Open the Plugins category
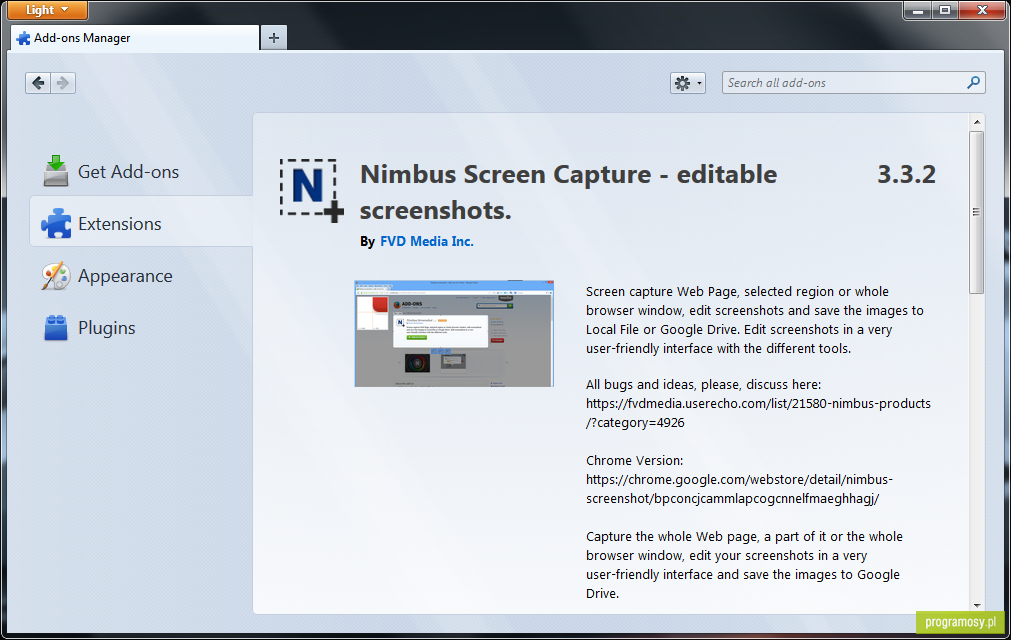Screen dimensions: 1011x640 [141, 328]
